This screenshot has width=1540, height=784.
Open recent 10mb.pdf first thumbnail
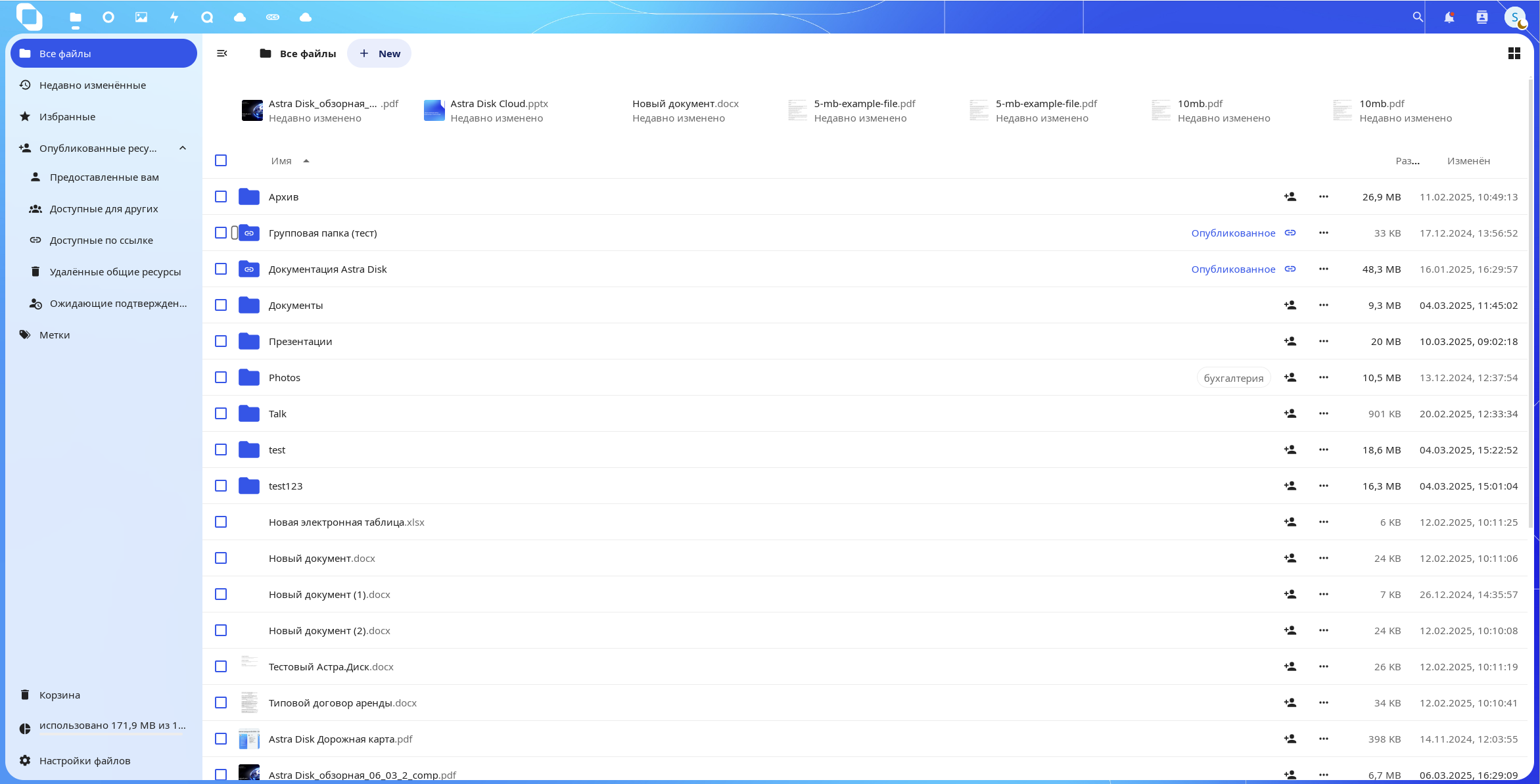[x=1161, y=110]
